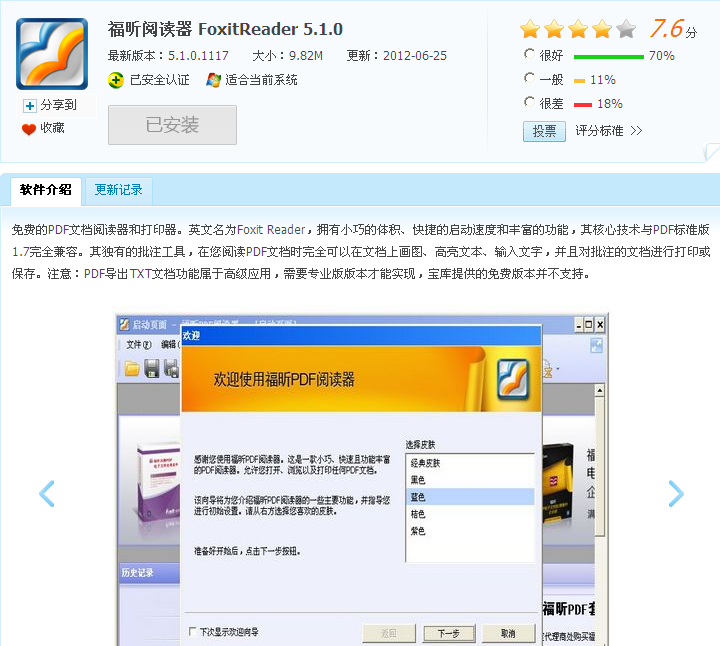Expand 评分标准 rating criteria chevron

click(x=636, y=131)
